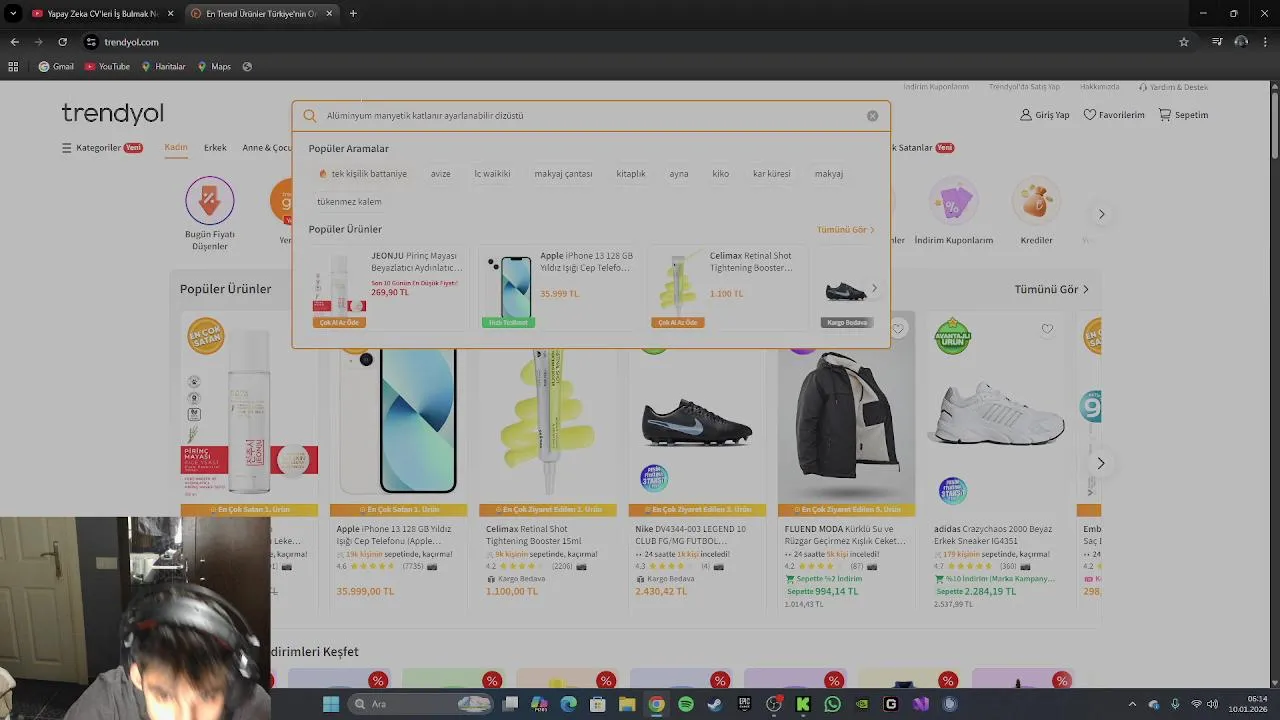Advance the Popüler Ürünler product carousel
The width and height of the screenshot is (1280, 720).
[x=1100, y=463]
